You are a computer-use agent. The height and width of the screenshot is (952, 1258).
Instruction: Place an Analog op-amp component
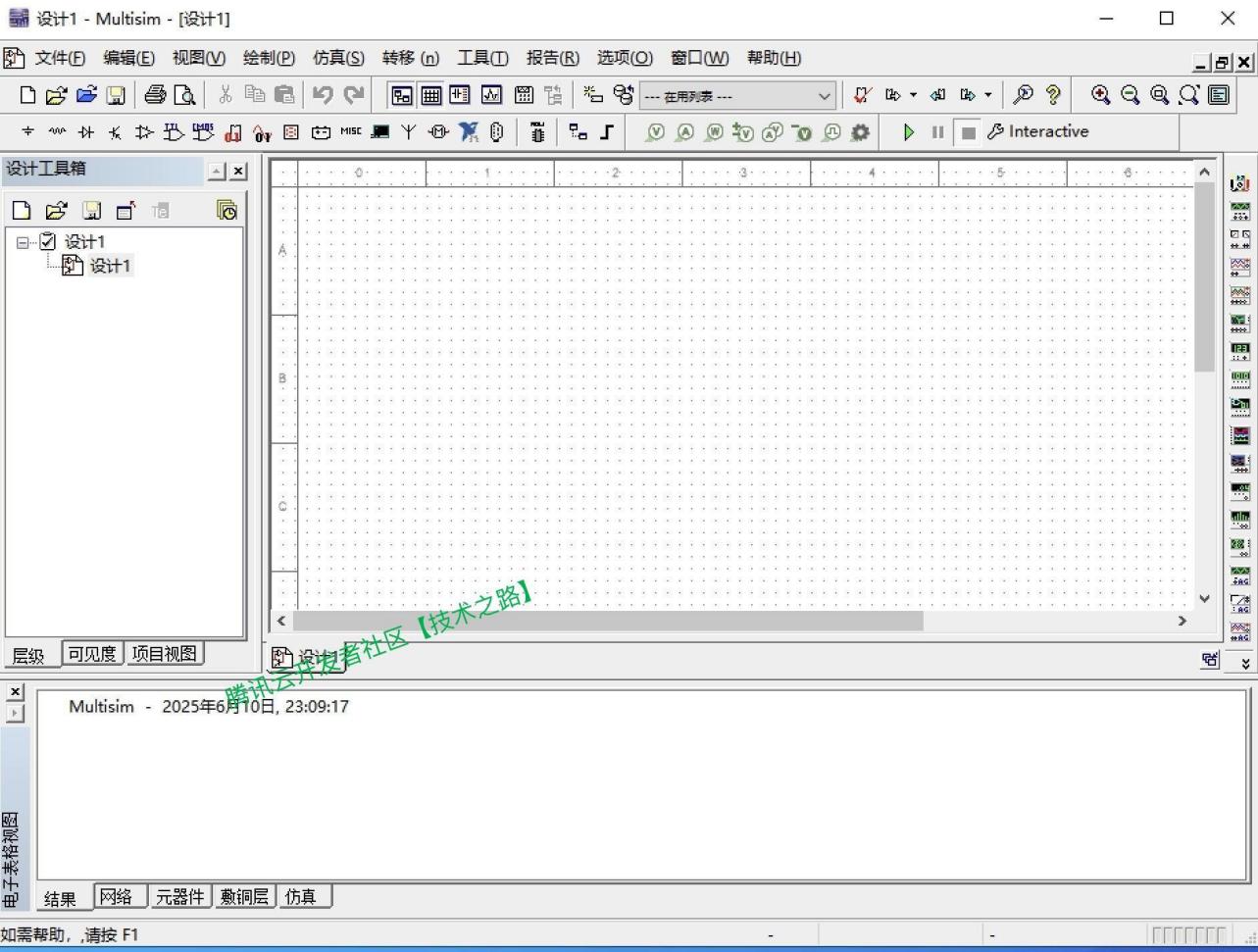(x=145, y=131)
